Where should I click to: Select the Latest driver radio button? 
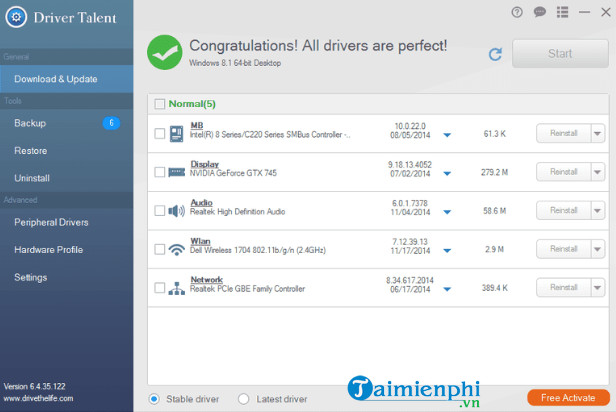pos(244,399)
